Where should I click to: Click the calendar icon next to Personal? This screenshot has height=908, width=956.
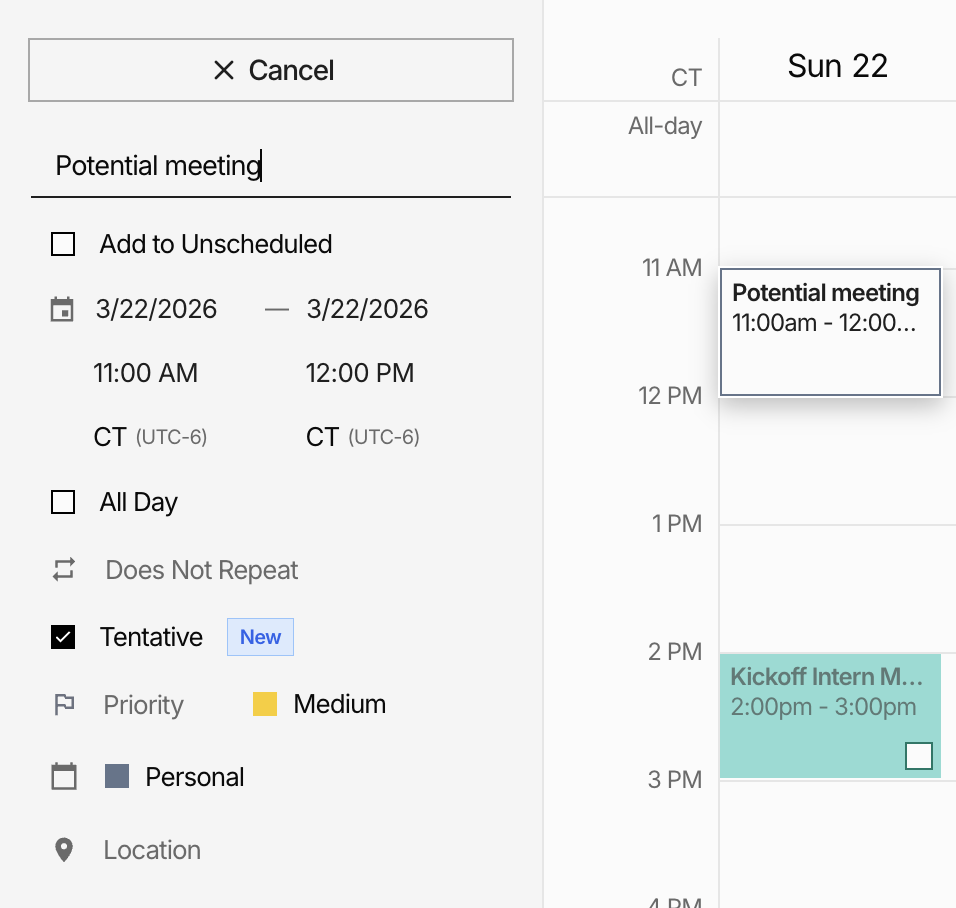[64, 777]
